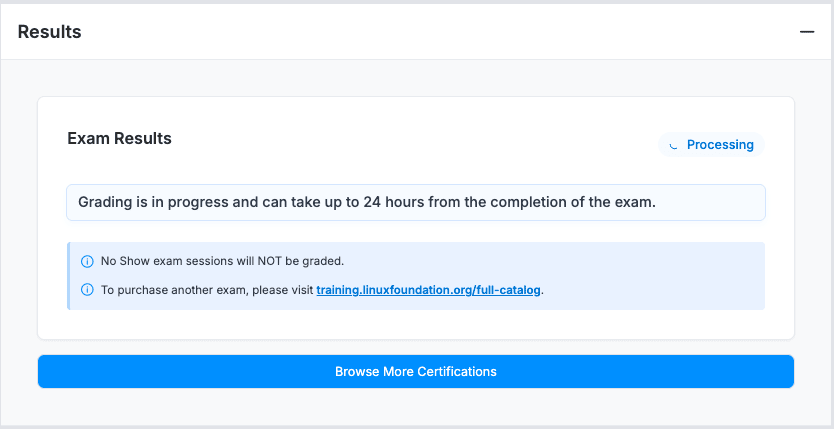Click the blue left border of notice box
Screen dimensions: 835x429
[69, 276]
